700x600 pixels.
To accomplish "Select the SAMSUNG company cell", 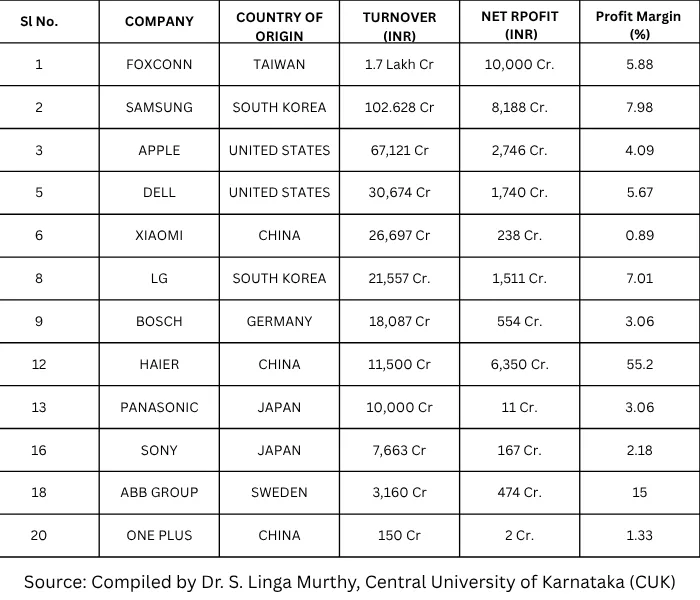I will tap(159, 107).
